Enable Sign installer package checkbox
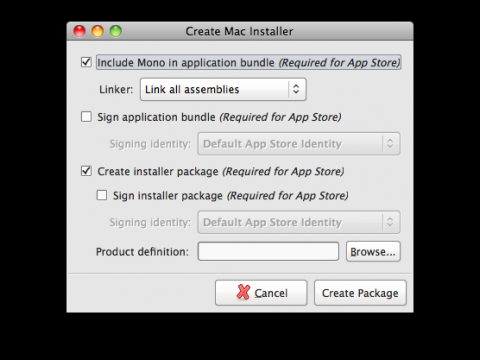This screenshot has height=360, width=480. pyautogui.click(x=102, y=195)
